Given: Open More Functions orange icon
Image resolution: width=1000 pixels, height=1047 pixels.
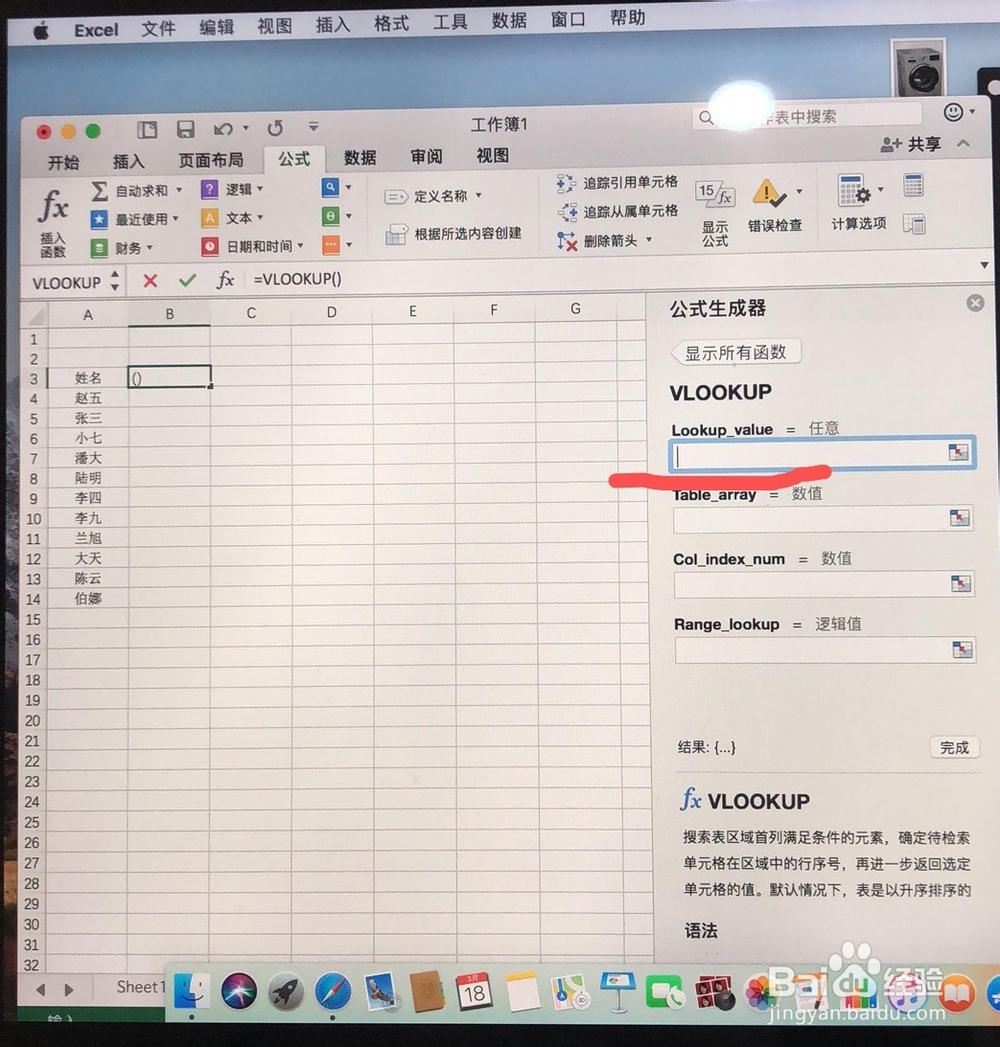Looking at the screenshot, I should pos(330,245).
